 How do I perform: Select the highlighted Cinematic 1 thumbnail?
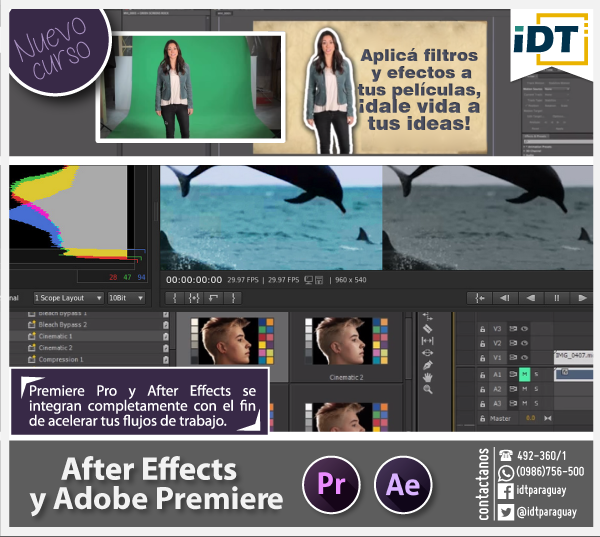tap(232, 341)
